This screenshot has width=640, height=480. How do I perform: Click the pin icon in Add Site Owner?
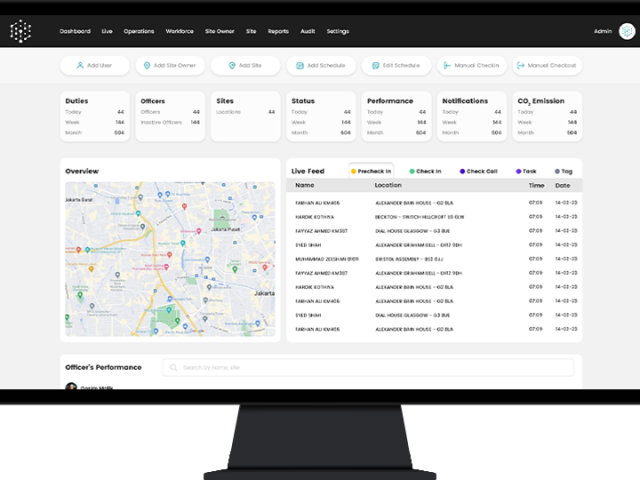[x=147, y=65]
